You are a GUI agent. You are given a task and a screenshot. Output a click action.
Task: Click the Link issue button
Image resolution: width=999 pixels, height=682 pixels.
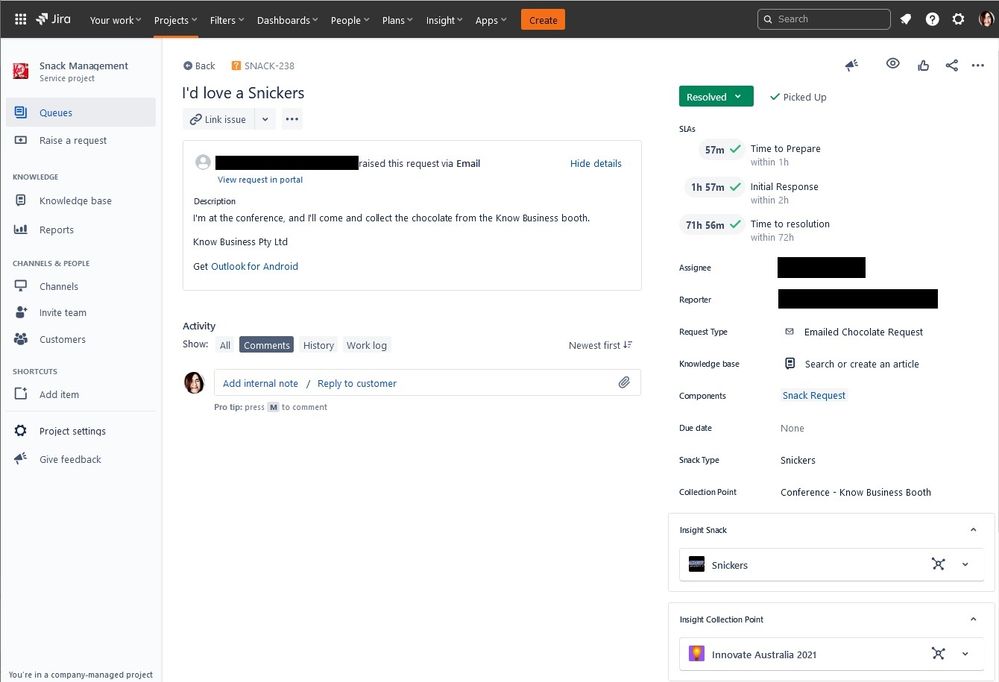(x=219, y=119)
